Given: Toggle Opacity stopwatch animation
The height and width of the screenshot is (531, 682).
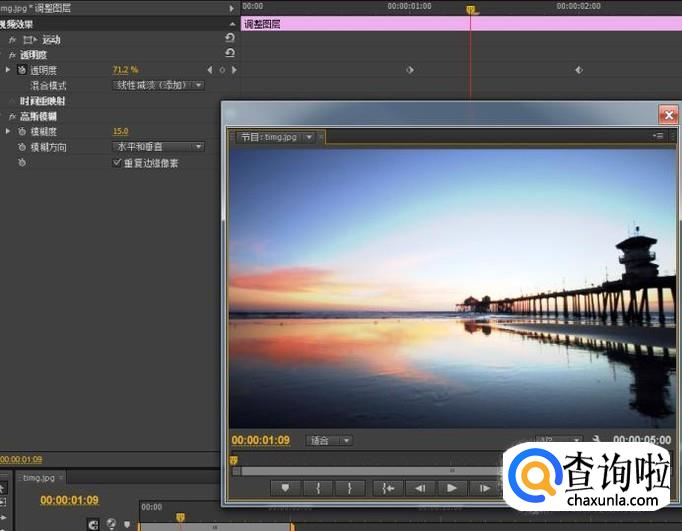Looking at the screenshot, I should [21, 70].
